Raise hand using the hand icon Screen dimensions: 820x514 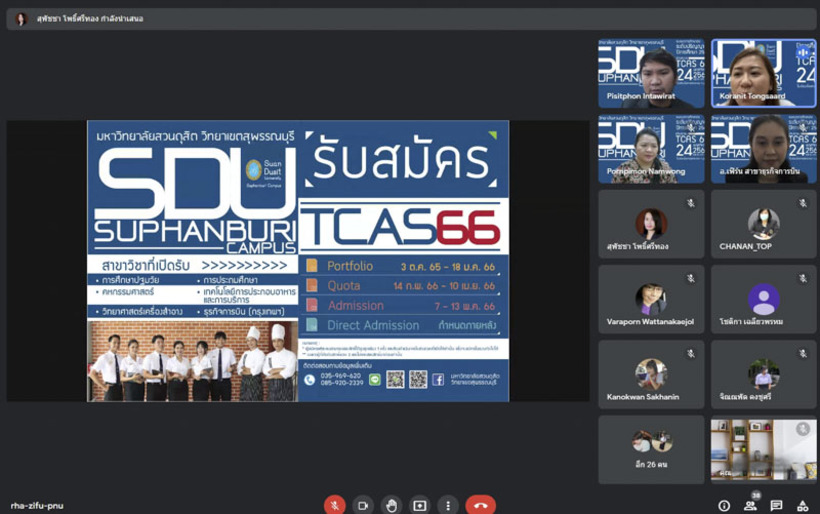tap(391, 505)
